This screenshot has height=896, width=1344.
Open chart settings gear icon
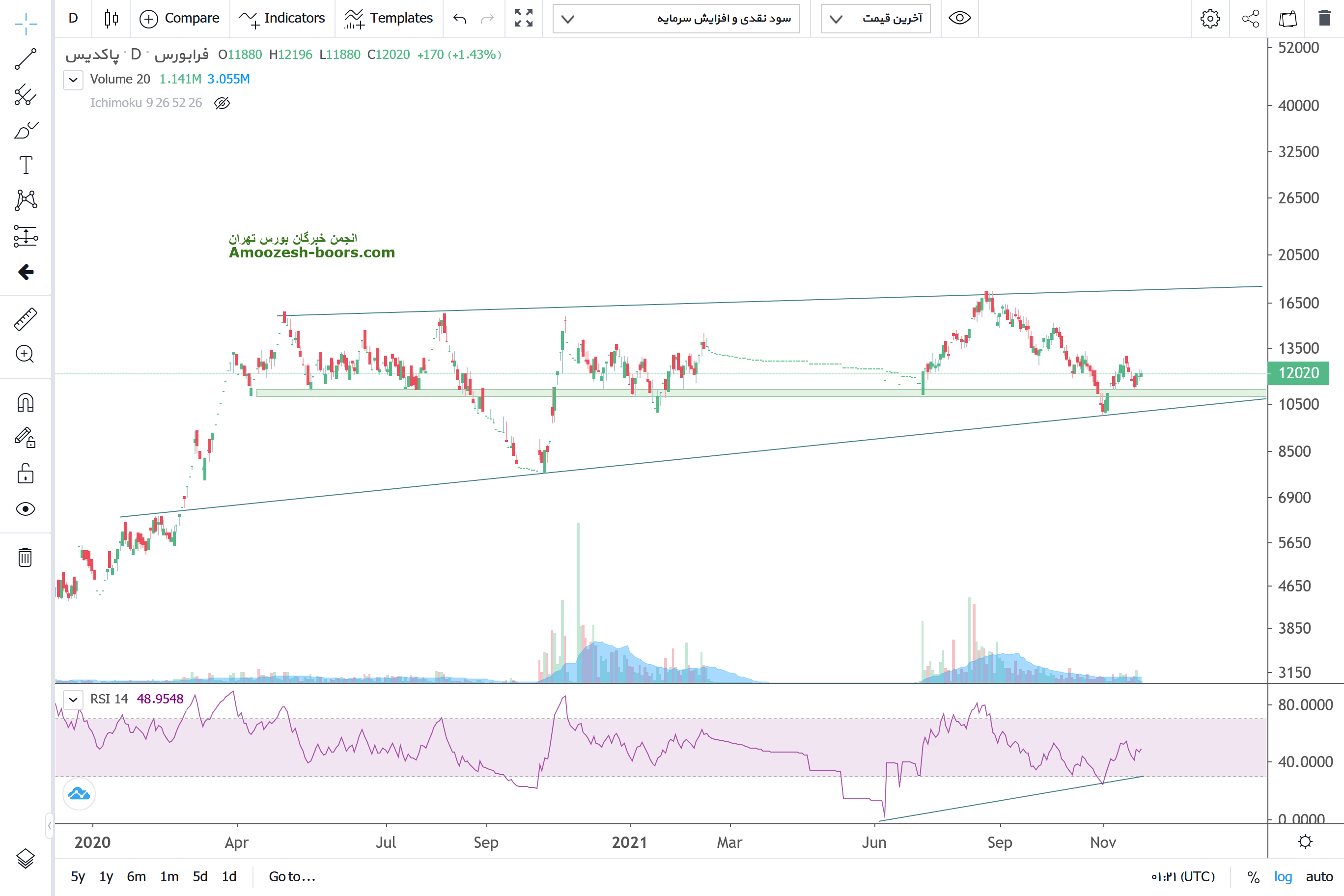(x=1210, y=18)
